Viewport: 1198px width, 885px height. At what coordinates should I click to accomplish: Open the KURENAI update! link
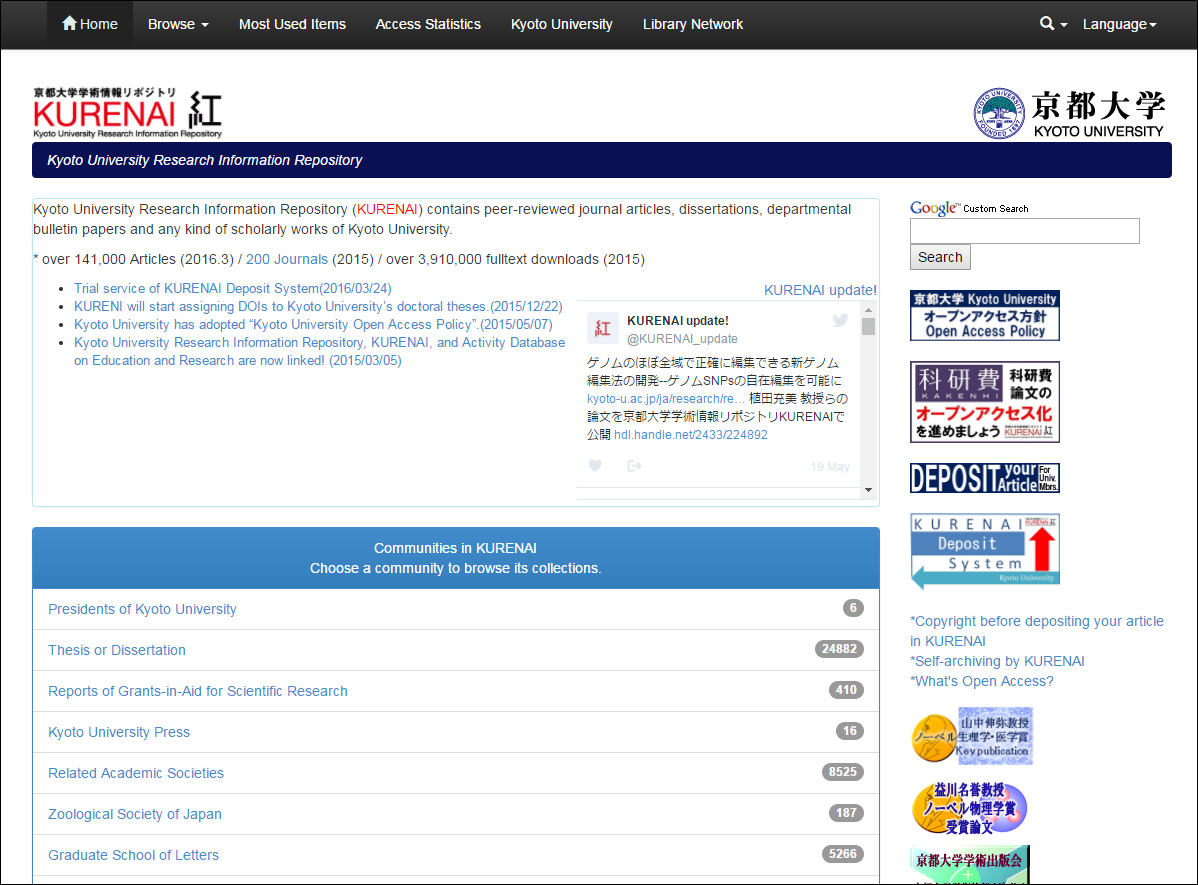click(x=821, y=290)
